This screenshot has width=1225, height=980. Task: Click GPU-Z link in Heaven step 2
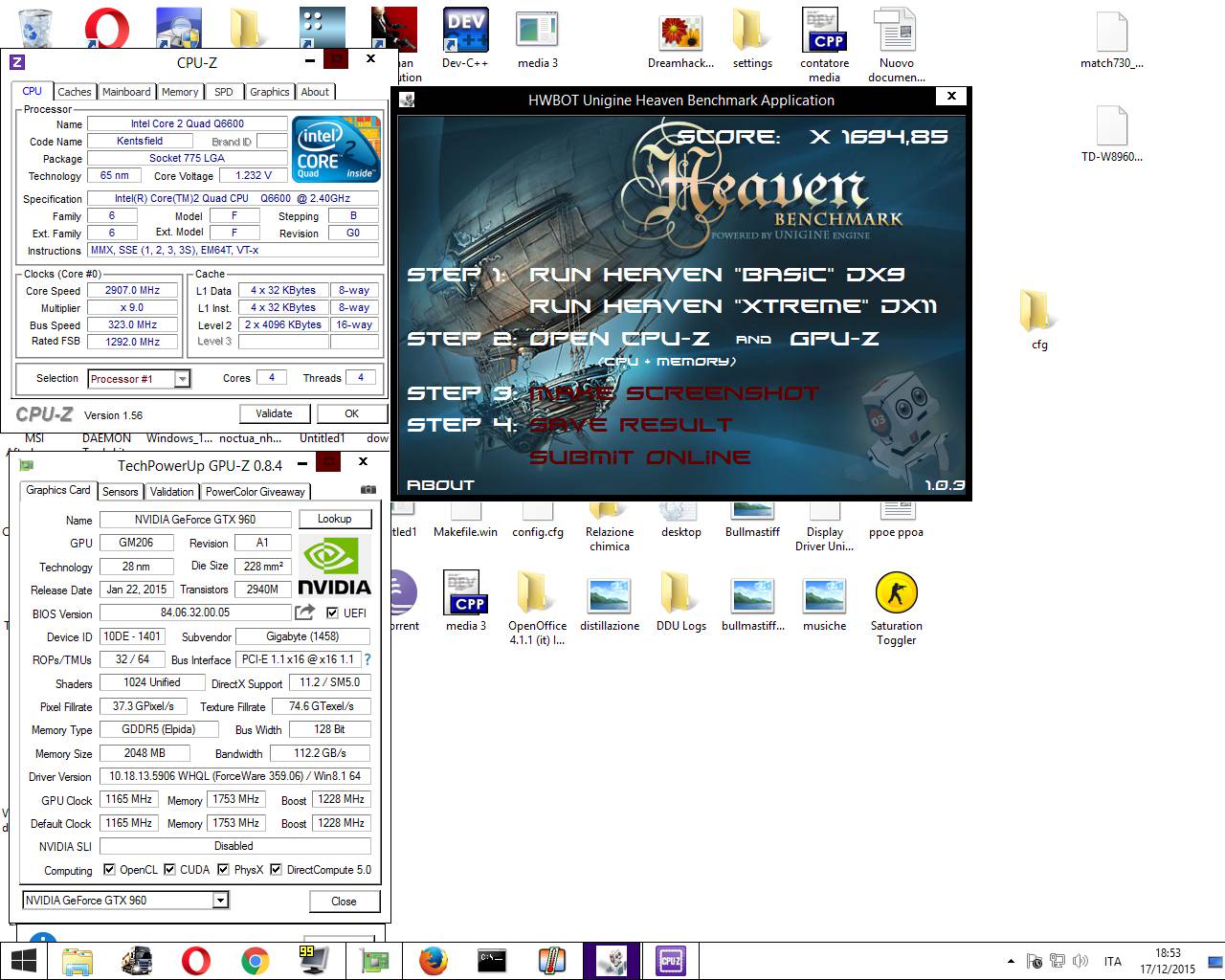click(x=835, y=339)
